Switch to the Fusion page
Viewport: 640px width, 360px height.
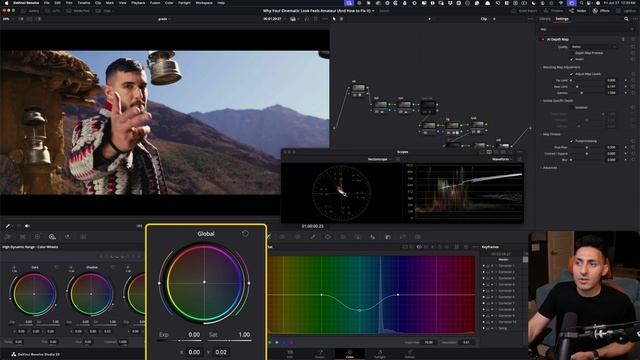[x=320, y=354]
